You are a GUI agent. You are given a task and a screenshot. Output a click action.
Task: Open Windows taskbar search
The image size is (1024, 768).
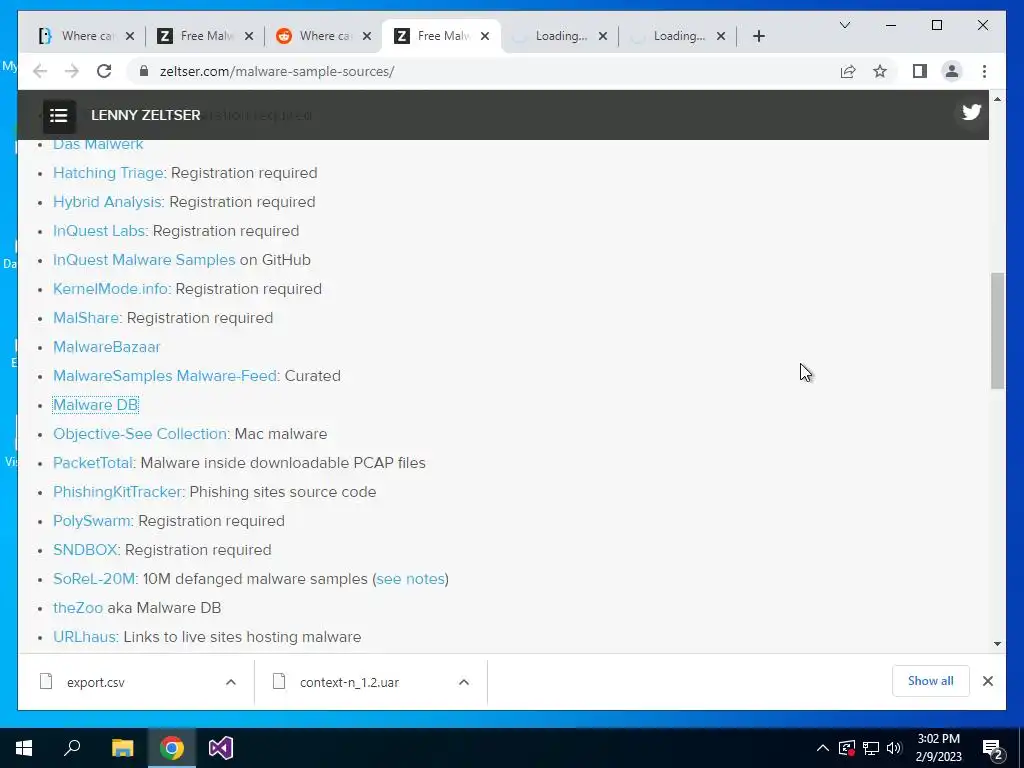point(72,748)
